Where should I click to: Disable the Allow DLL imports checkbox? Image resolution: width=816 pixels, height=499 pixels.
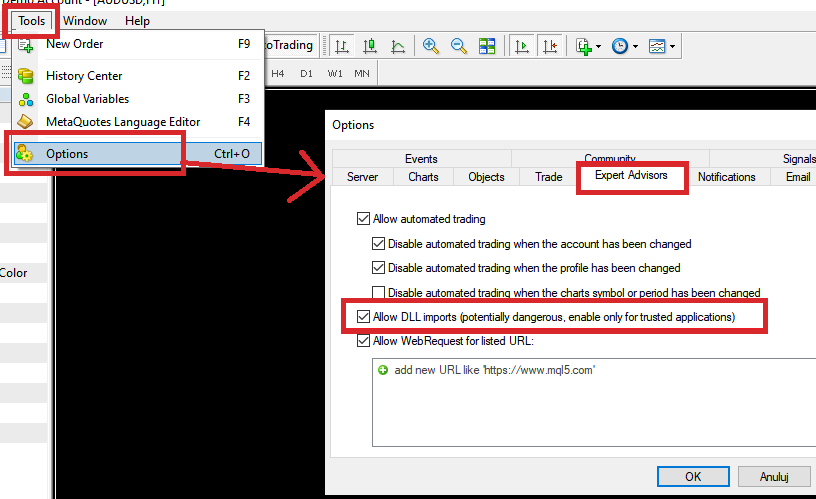point(363,317)
